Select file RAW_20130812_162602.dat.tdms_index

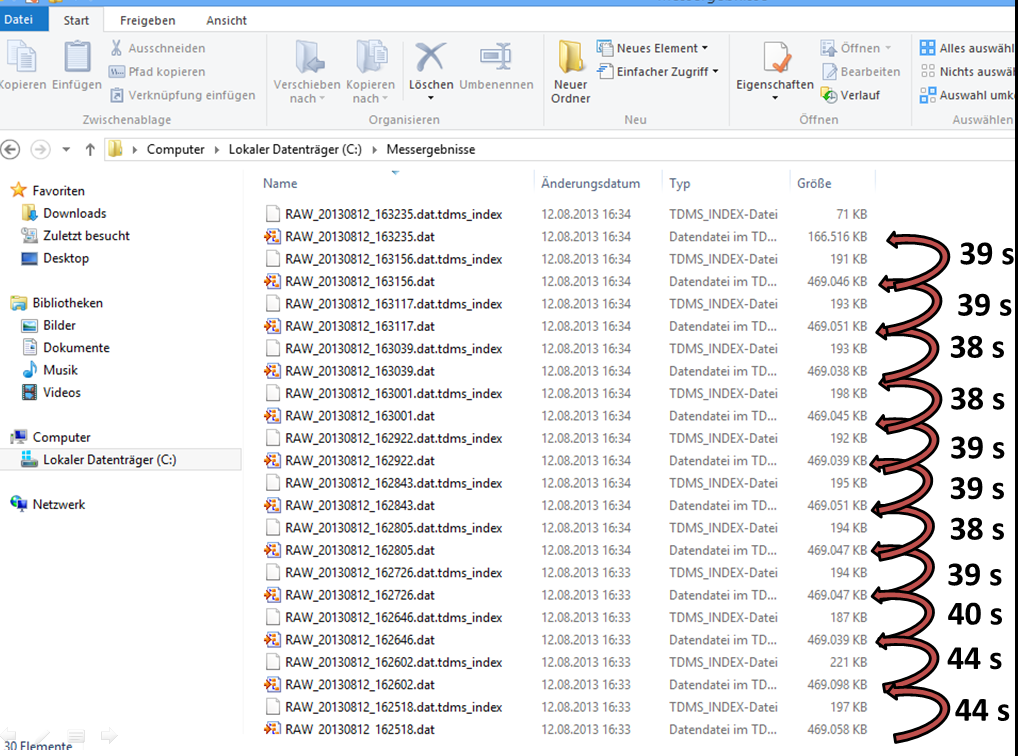pyautogui.click(x=393, y=662)
